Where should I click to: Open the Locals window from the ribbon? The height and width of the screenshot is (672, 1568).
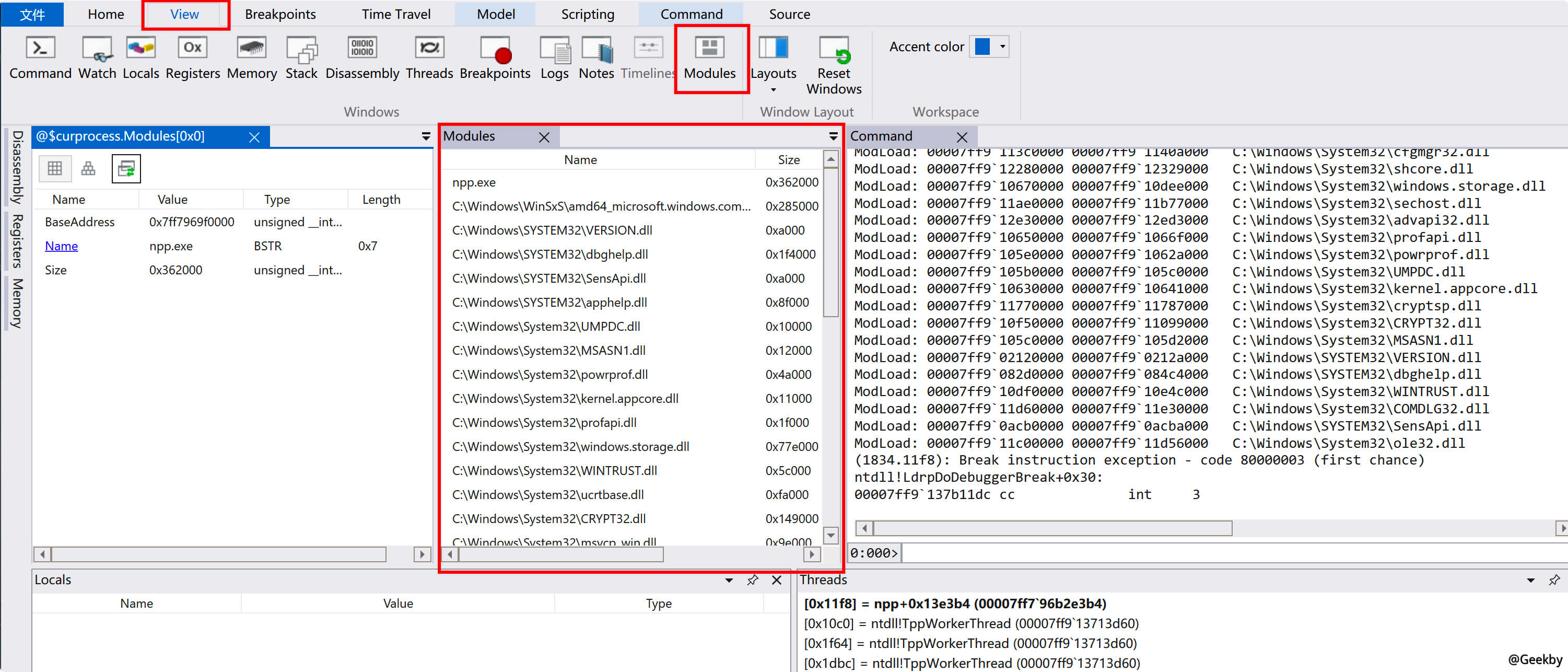(141, 59)
